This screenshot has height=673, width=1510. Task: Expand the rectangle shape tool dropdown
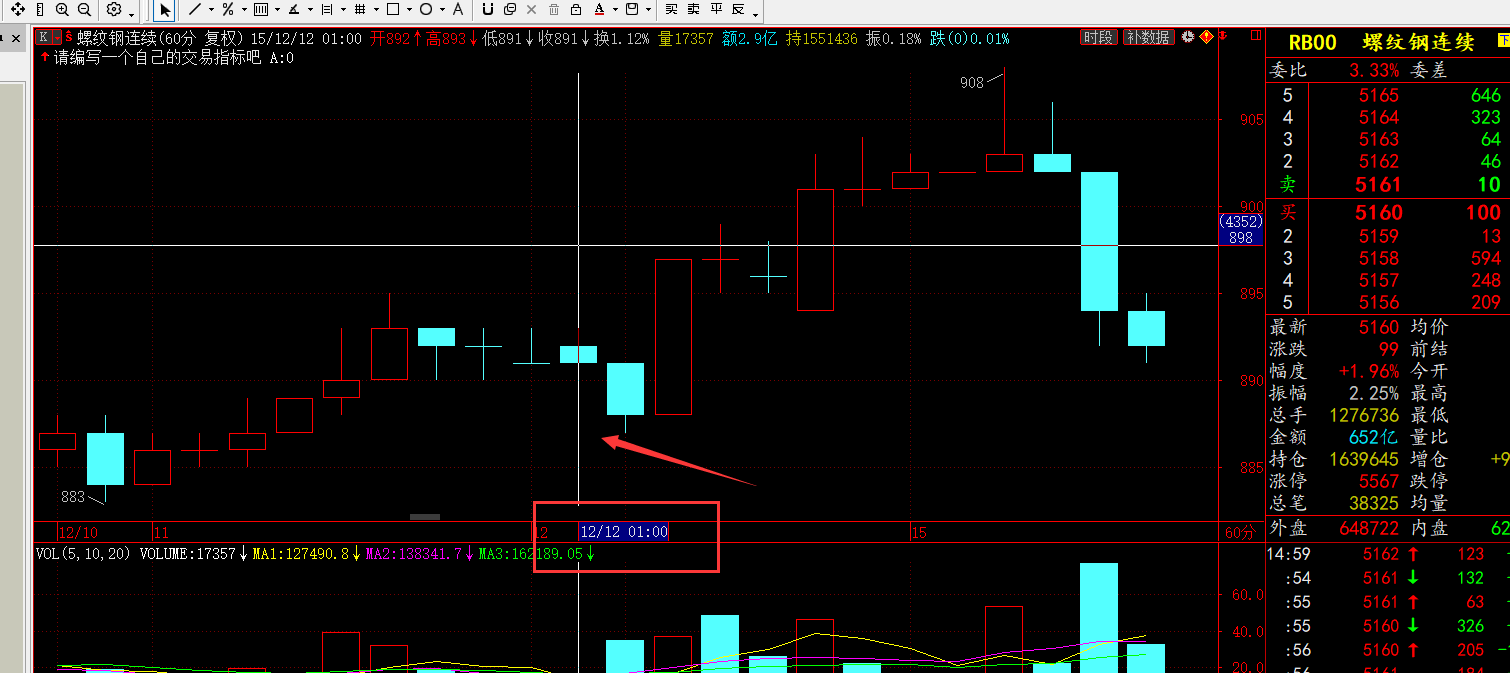coord(409,10)
